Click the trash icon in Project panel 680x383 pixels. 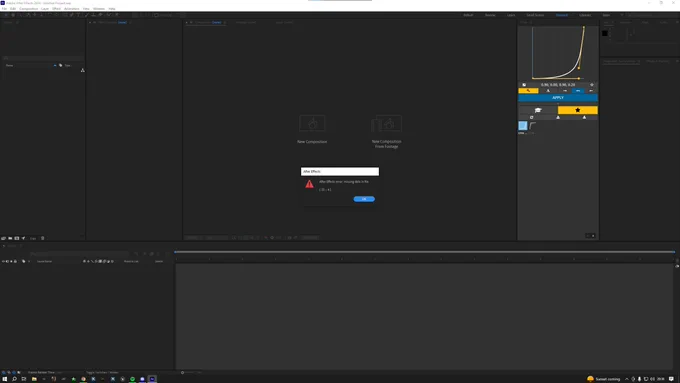point(42,238)
